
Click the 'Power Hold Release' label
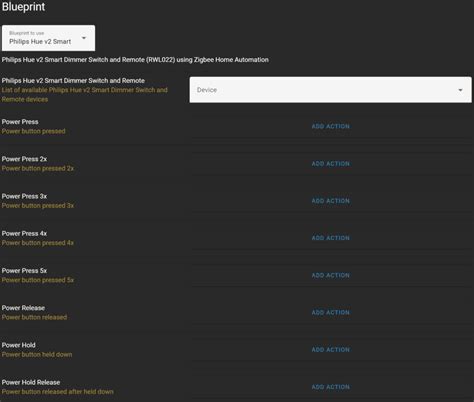pyautogui.click(x=31, y=382)
